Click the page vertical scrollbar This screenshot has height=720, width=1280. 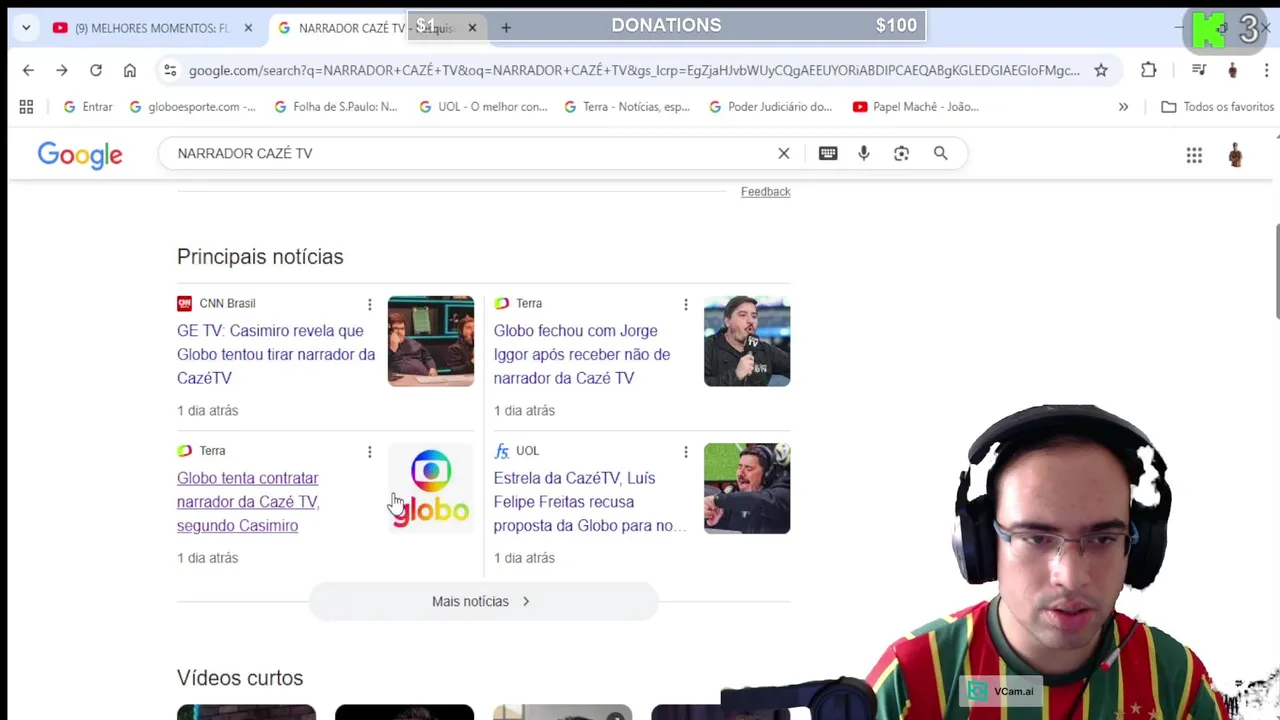pyautogui.click(x=1275, y=272)
